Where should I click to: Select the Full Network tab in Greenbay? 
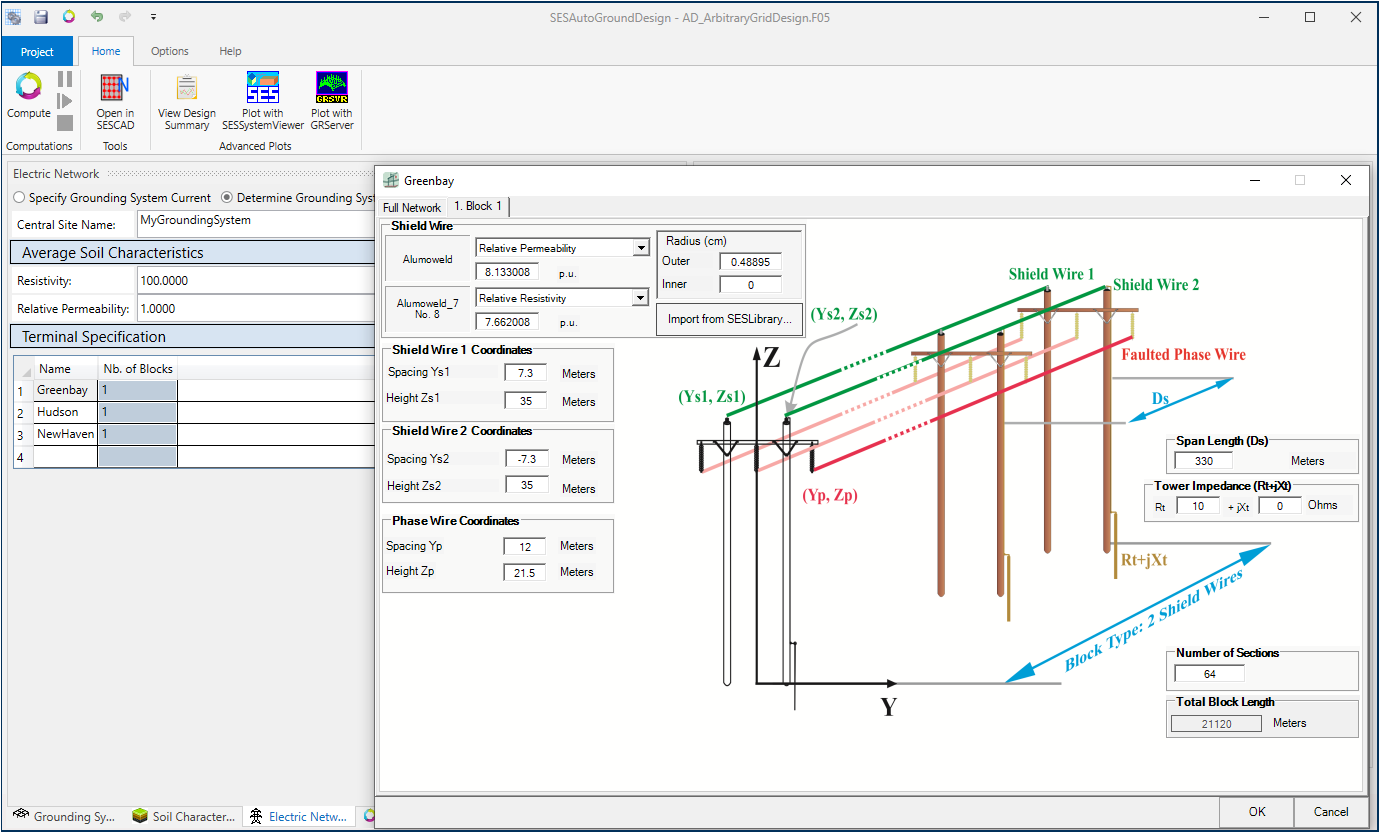412,207
